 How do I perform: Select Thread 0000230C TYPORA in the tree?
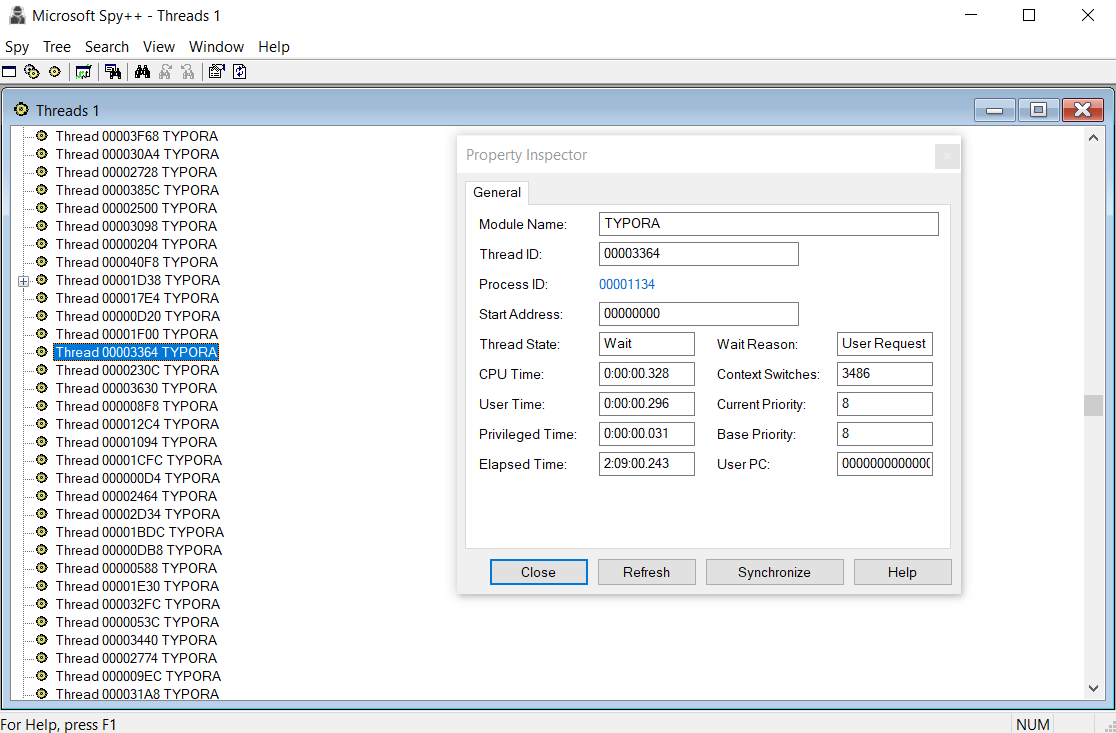pyautogui.click(x=136, y=370)
